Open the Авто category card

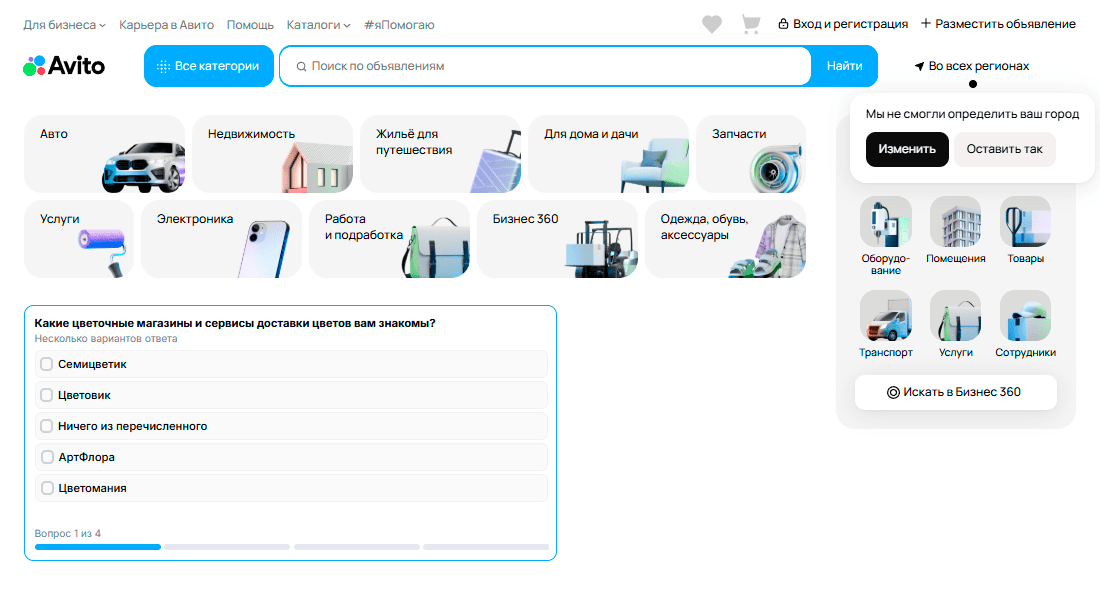point(105,154)
